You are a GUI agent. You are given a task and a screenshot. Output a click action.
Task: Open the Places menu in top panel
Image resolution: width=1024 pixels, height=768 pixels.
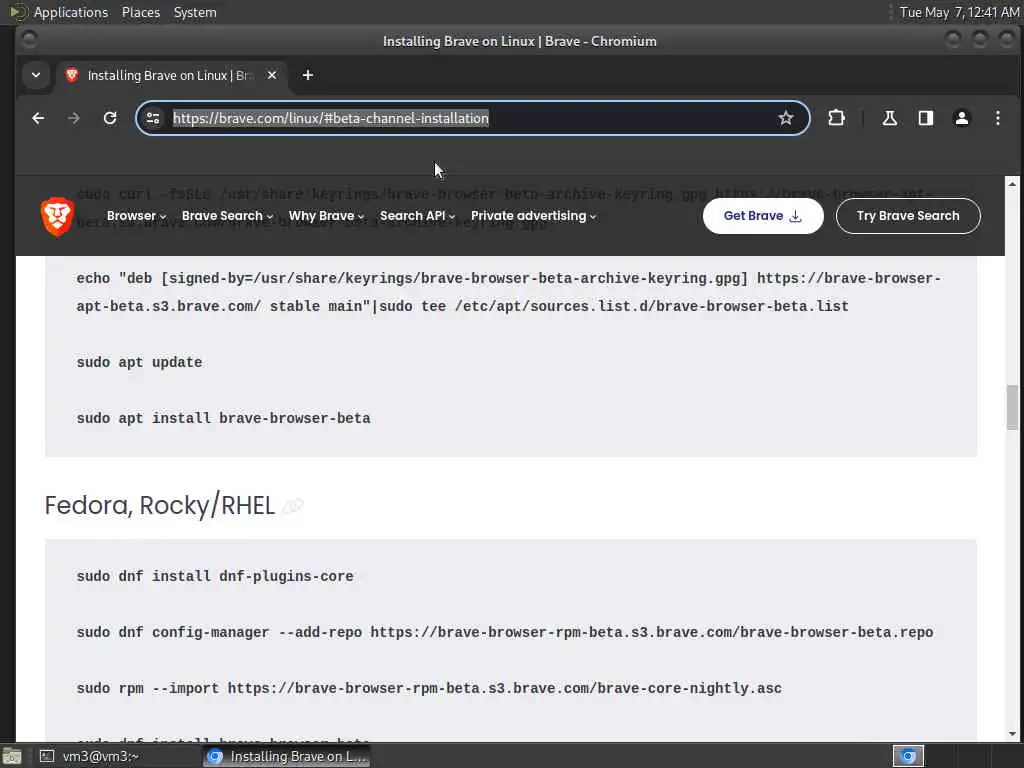(140, 12)
